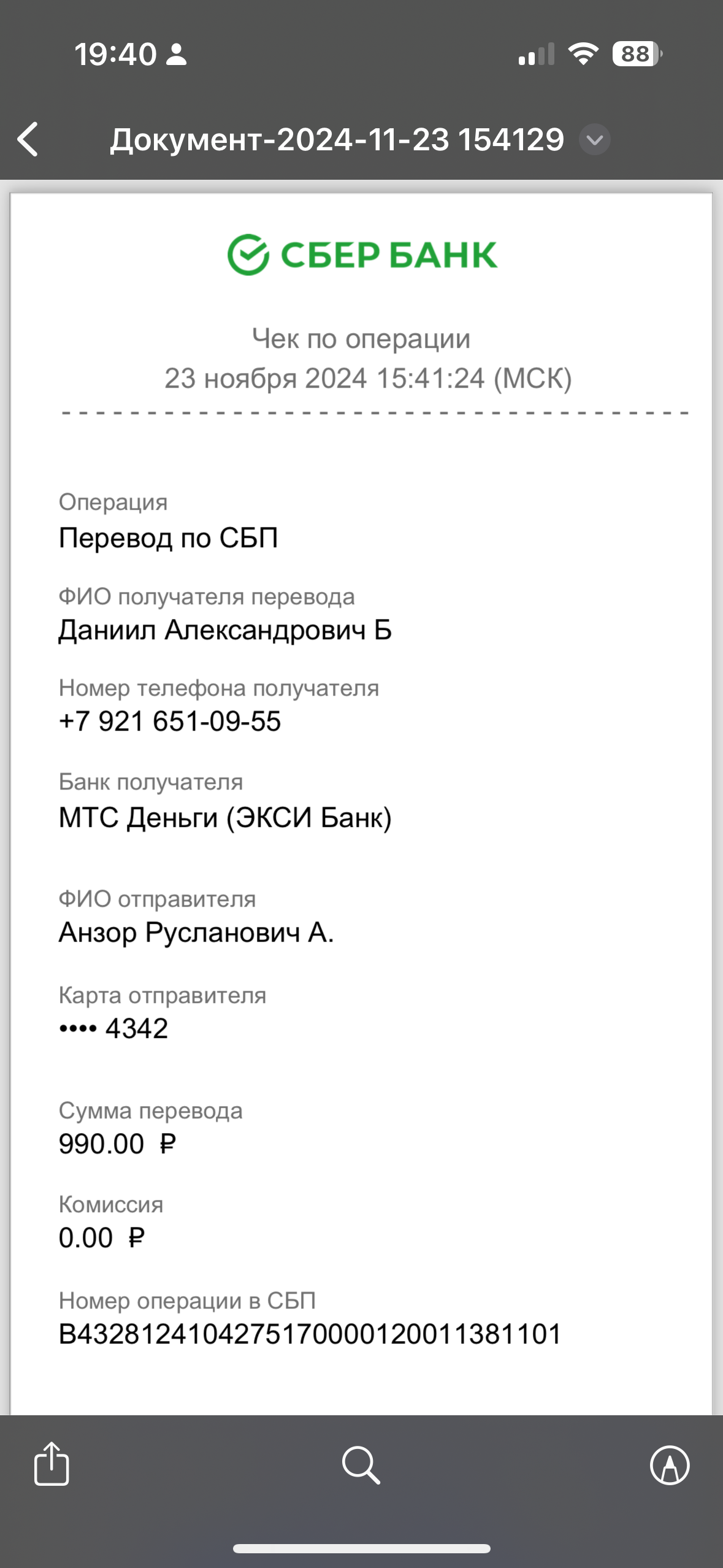The image size is (723, 1568).
Task: Tap the 19:40 clock in status bar
Action: click(115, 54)
